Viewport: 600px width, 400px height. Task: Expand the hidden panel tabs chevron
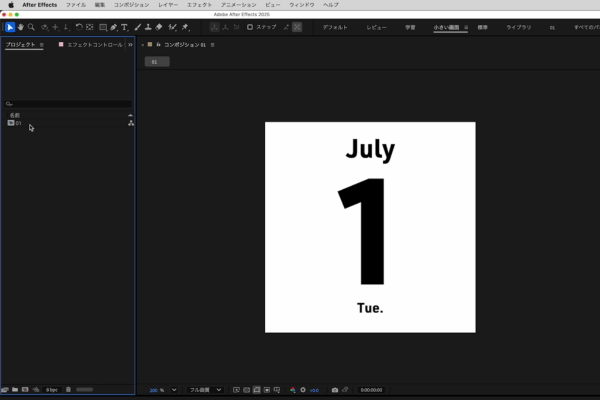tap(130, 45)
